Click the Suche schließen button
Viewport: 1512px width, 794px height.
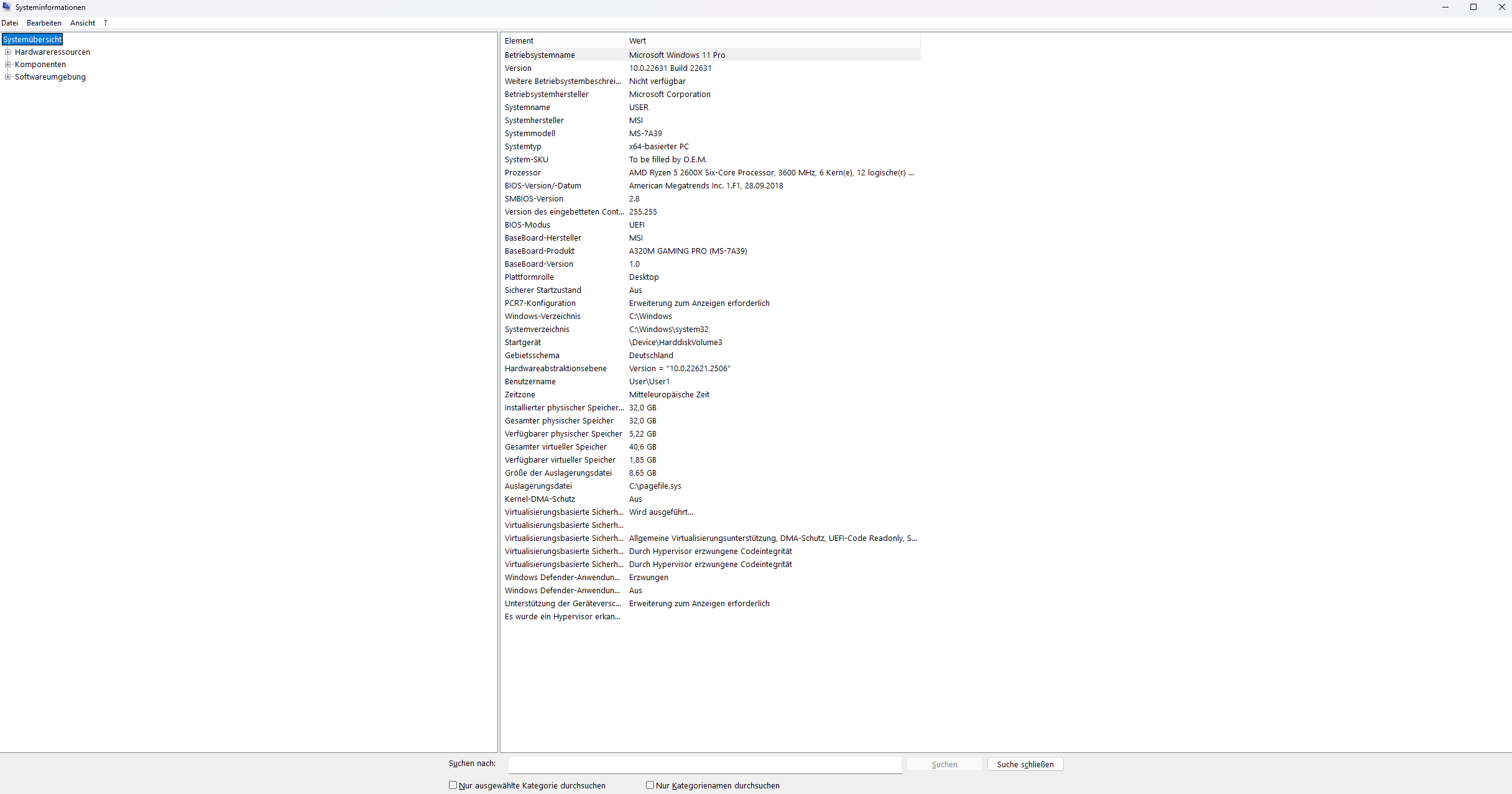point(1025,764)
